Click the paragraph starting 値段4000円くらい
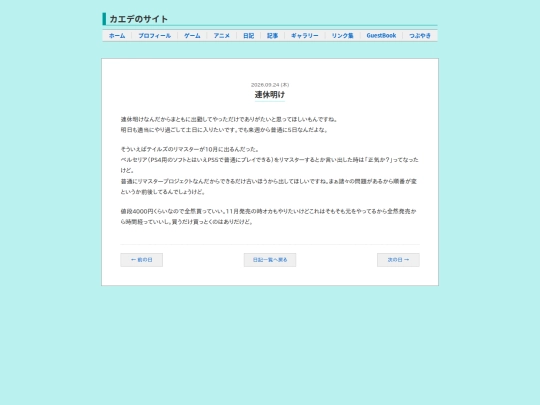This screenshot has height=405, width=540. (269, 216)
